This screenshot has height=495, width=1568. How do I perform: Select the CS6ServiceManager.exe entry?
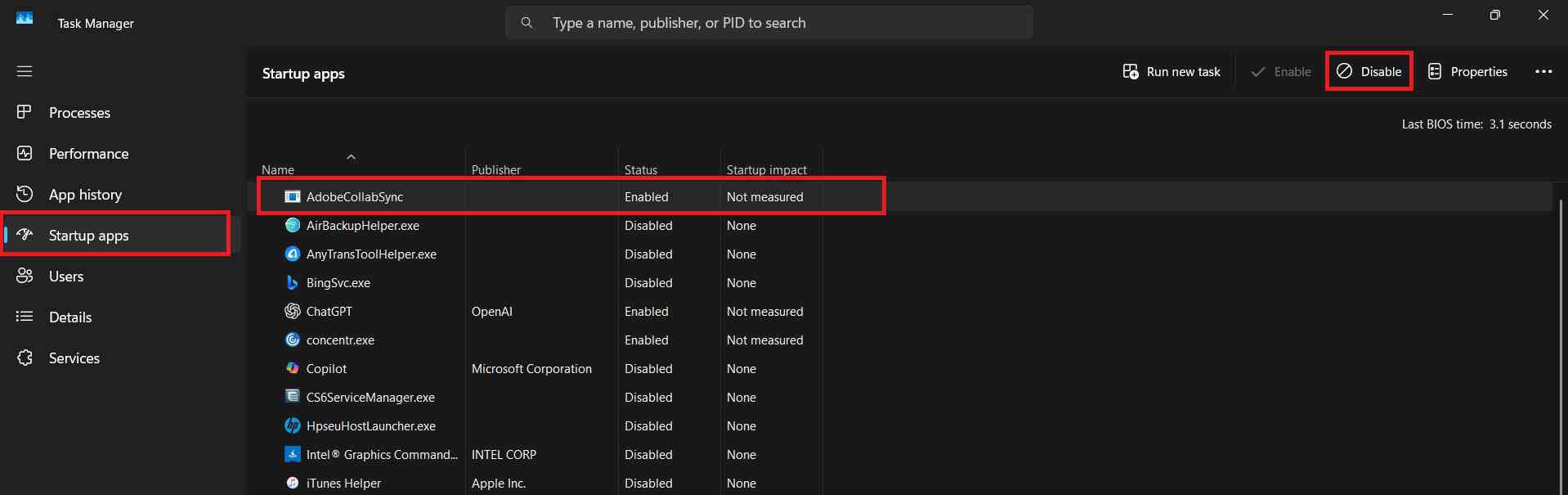click(x=370, y=398)
